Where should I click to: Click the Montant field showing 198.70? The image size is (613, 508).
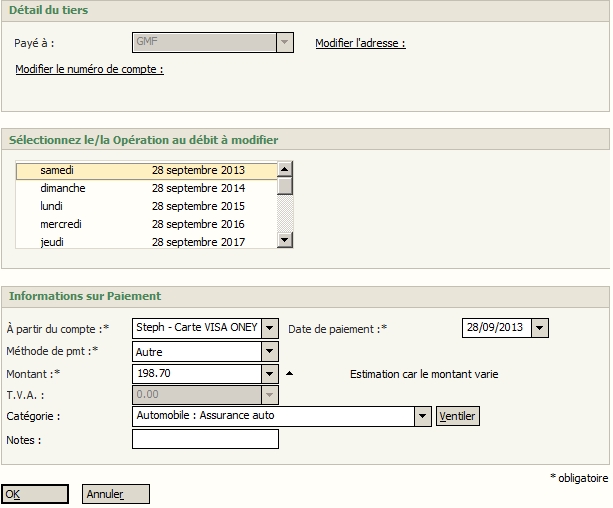coord(196,374)
